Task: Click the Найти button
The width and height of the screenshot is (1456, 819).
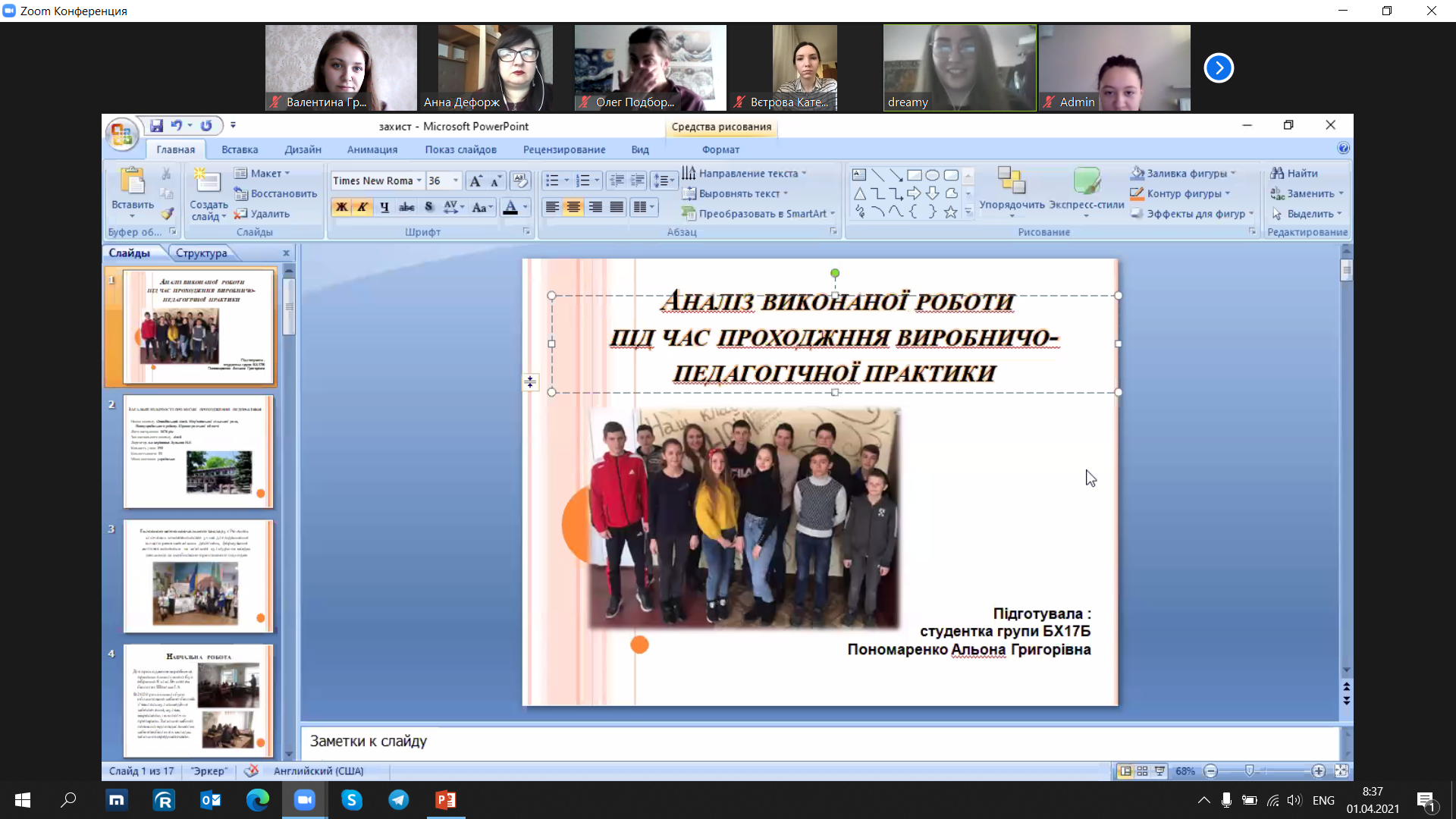Action: click(x=1294, y=174)
